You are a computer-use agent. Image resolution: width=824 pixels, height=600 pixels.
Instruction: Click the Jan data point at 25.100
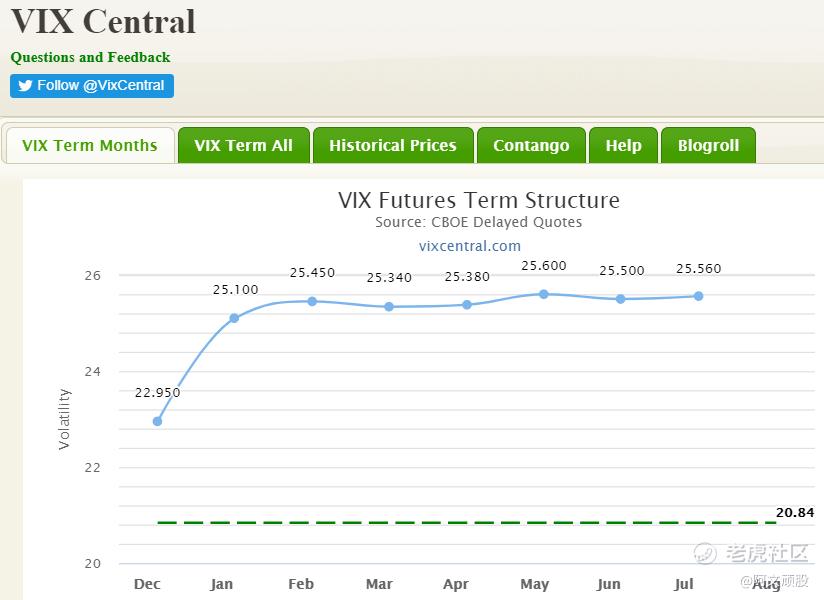tap(234, 318)
